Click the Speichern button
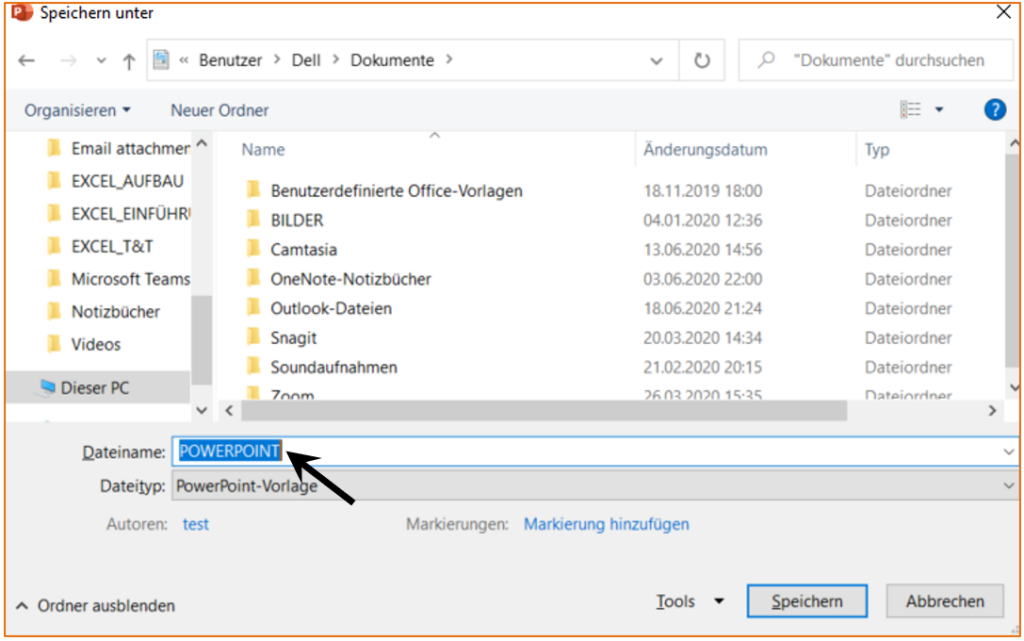Screen dimensions: 1024x641 click(x=807, y=601)
